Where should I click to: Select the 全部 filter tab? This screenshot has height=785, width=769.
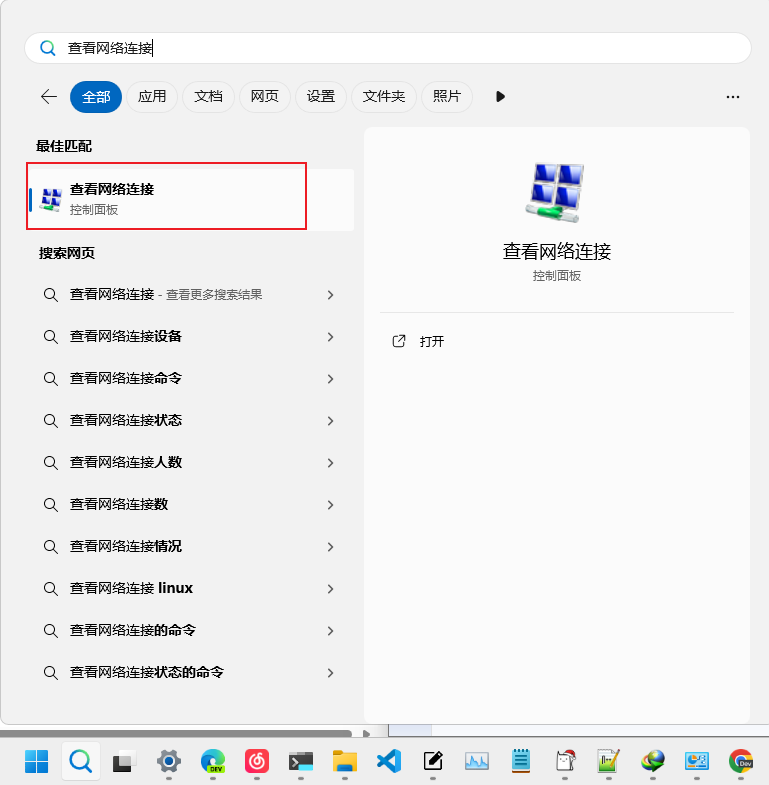[x=96, y=97]
